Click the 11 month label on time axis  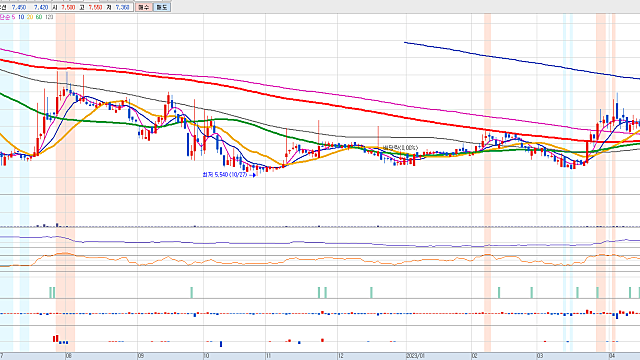tap(268, 356)
